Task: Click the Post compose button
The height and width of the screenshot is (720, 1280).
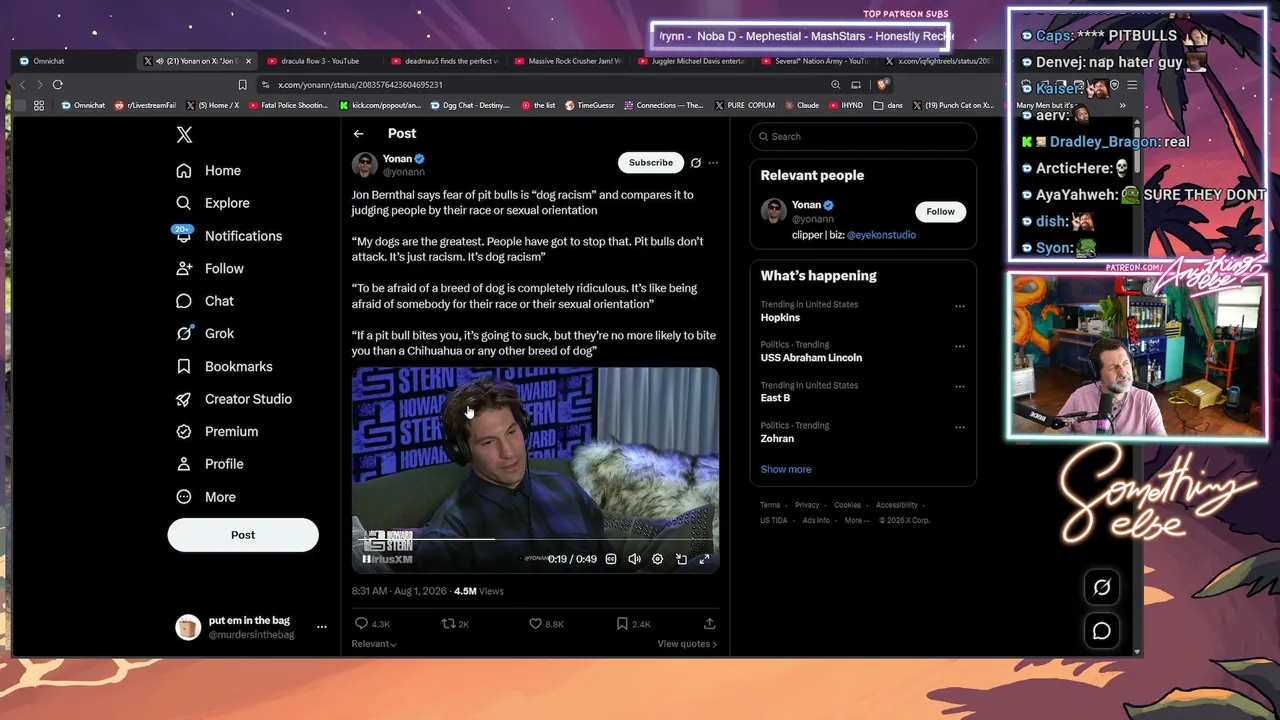Action: pos(243,535)
